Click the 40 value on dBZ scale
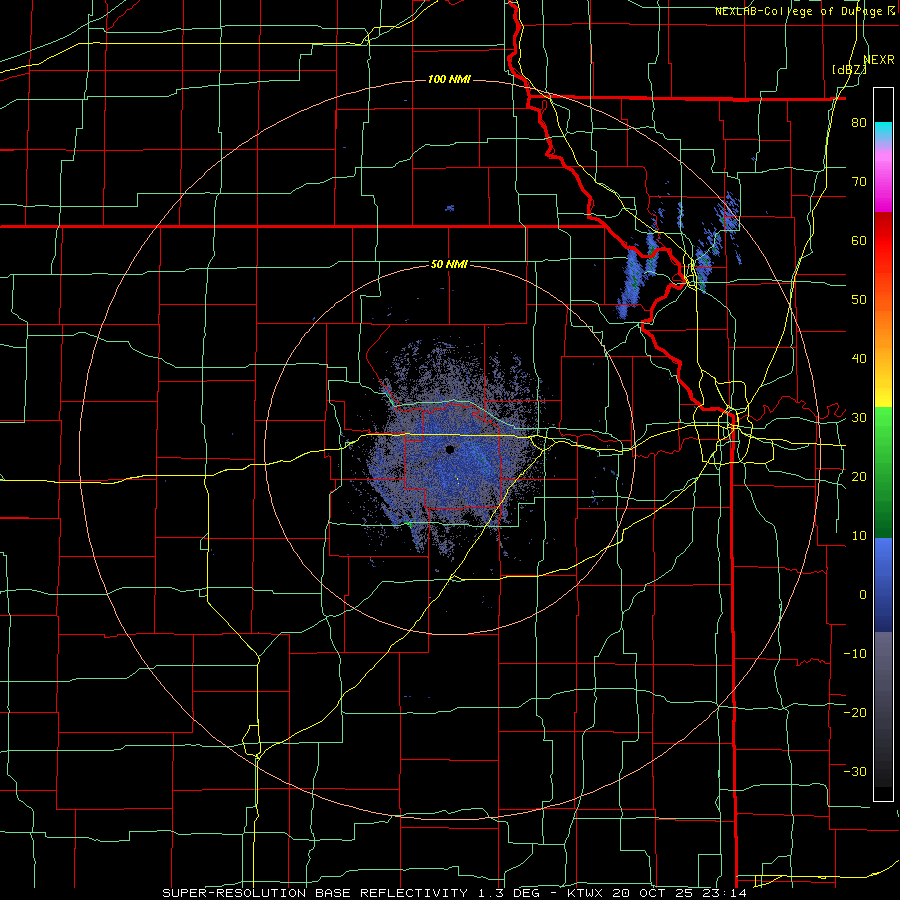The height and width of the screenshot is (900, 900). tap(859, 359)
